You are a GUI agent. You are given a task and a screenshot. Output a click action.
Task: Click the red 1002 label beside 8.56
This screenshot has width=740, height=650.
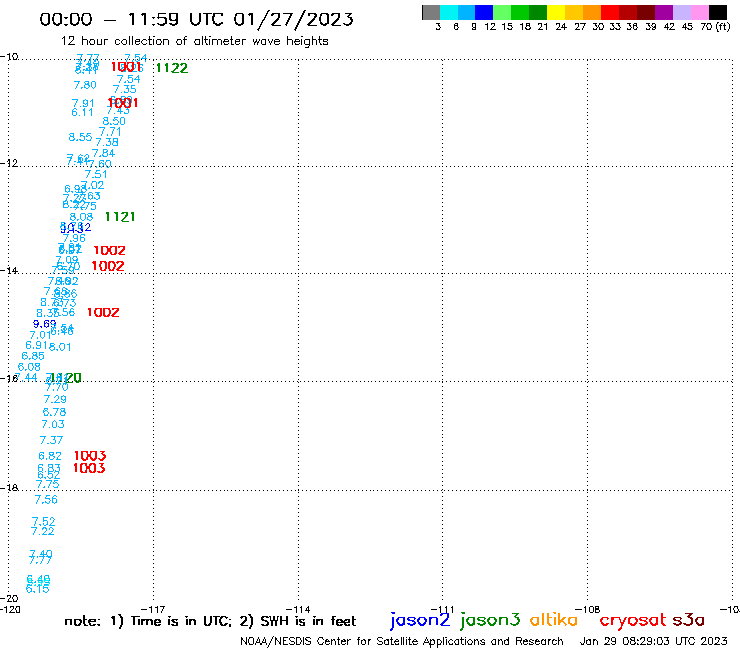point(103,312)
